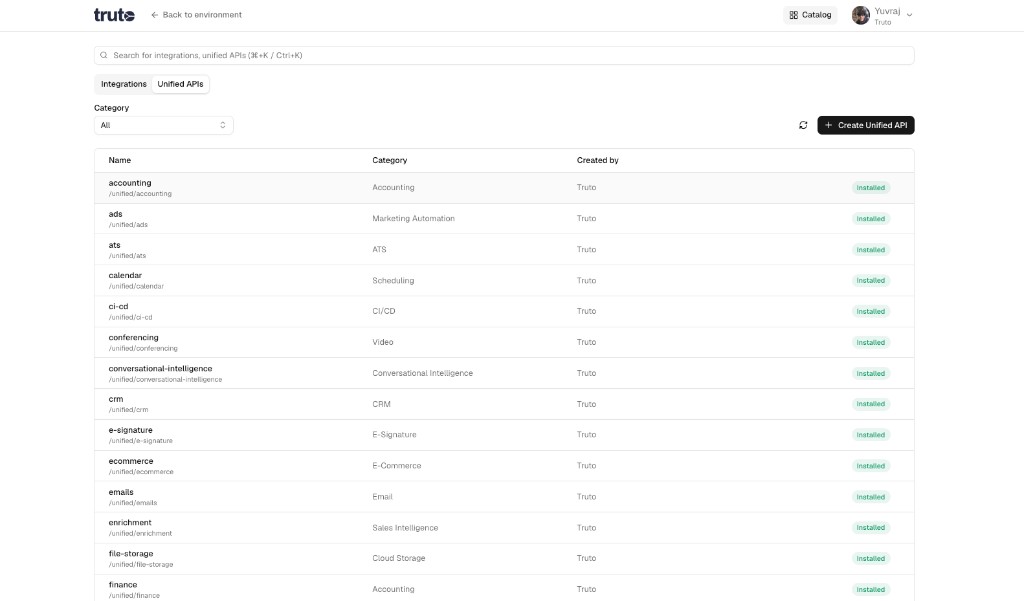Click Email category cell
Viewport: 1024px width, 601px height.
tap(383, 496)
